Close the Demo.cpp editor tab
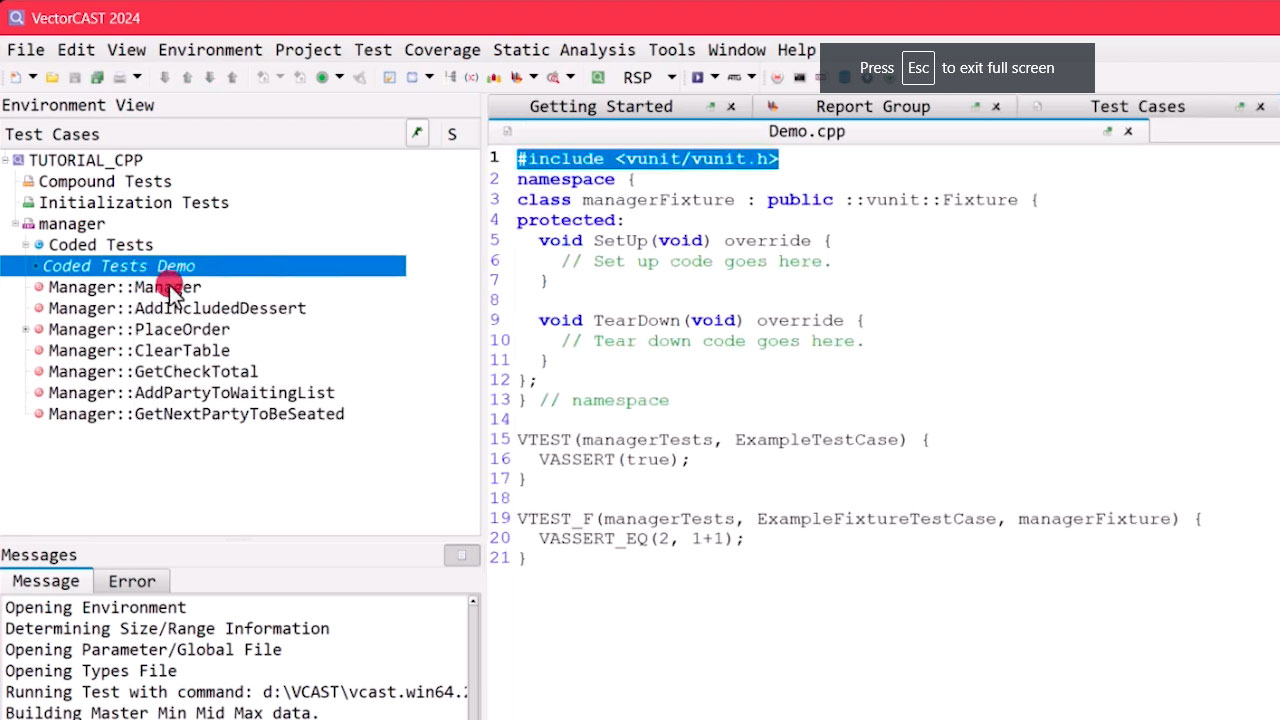This screenshot has width=1280, height=720. click(x=1128, y=131)
